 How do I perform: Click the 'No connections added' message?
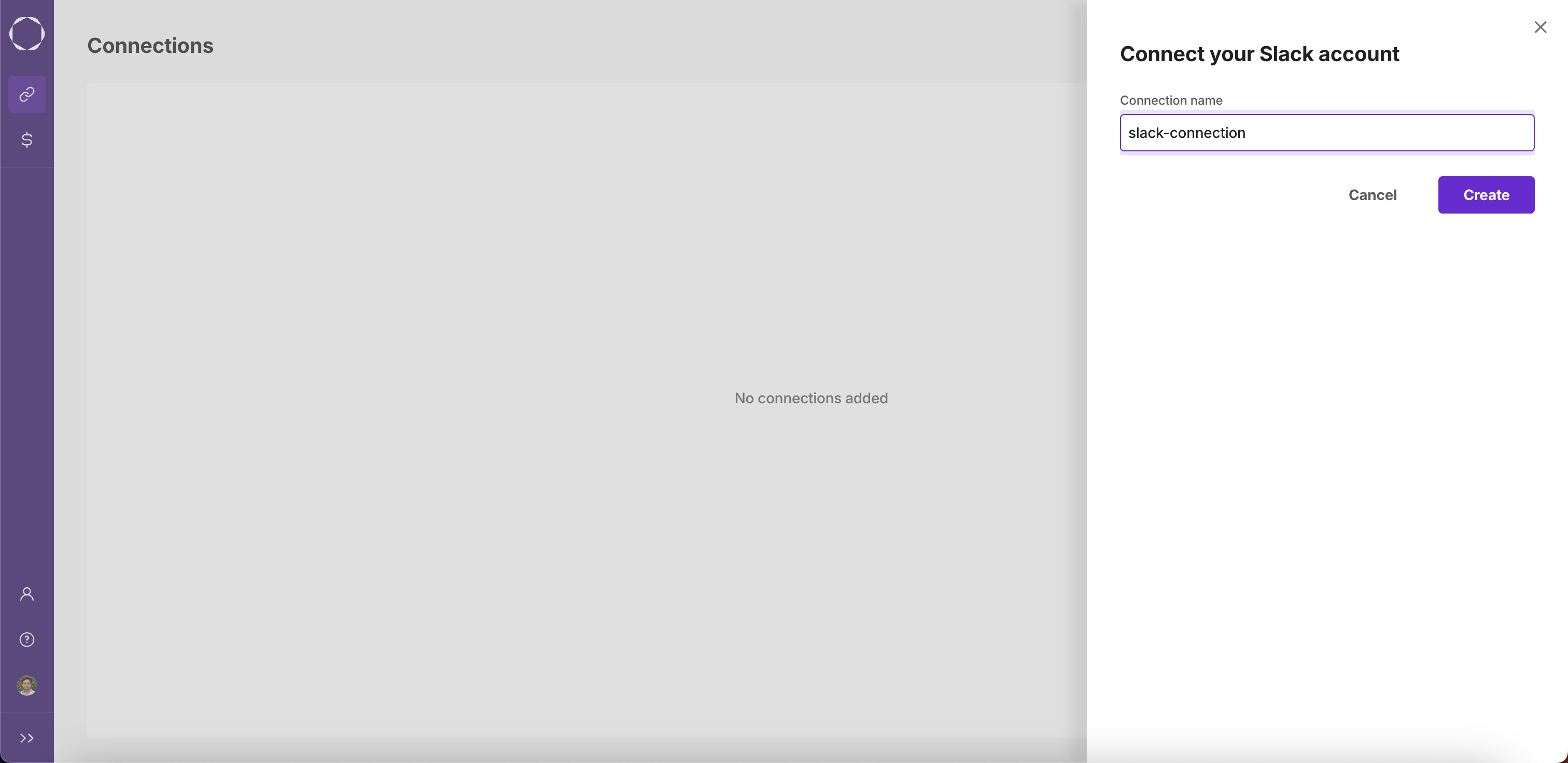[x=811, y=398]
